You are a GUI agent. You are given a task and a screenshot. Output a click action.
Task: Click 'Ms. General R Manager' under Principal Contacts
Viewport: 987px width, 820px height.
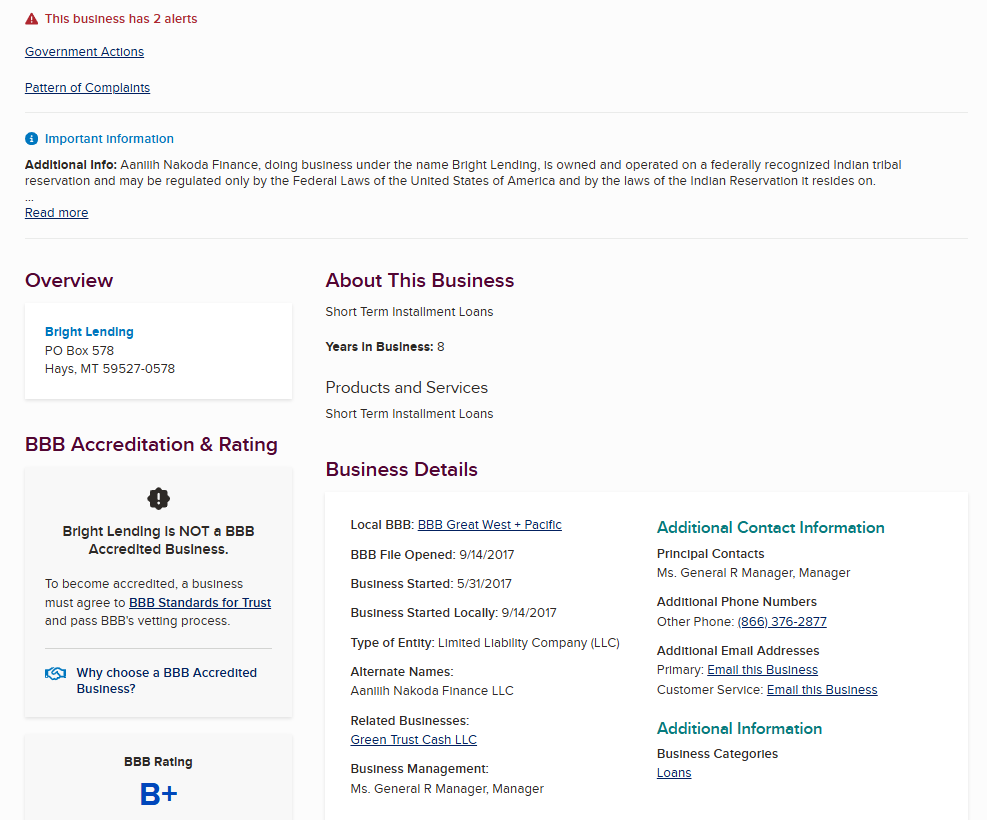[753, 573]
